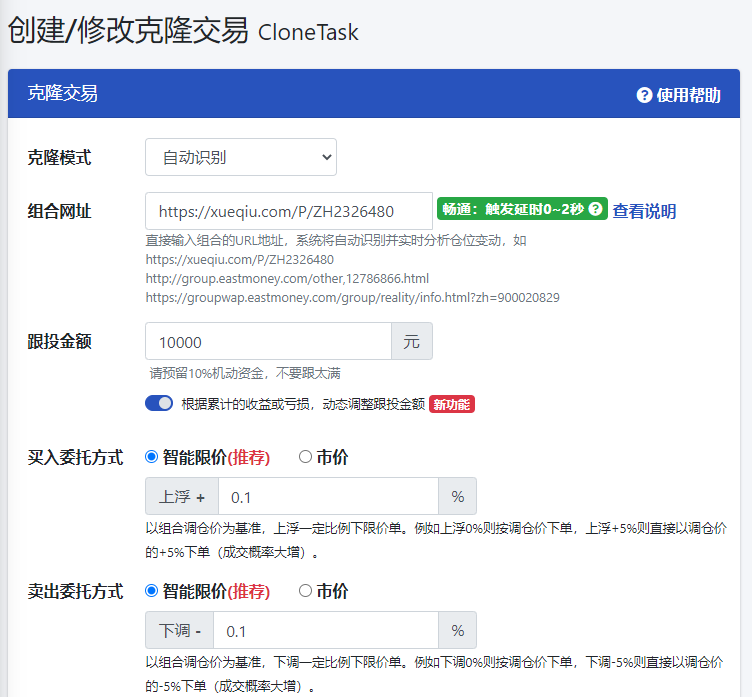Screen dimensions: 752x697
Task: Click the 跟投金额 input showing 10000
Action: pyautogui.click(x=269, y=342)
